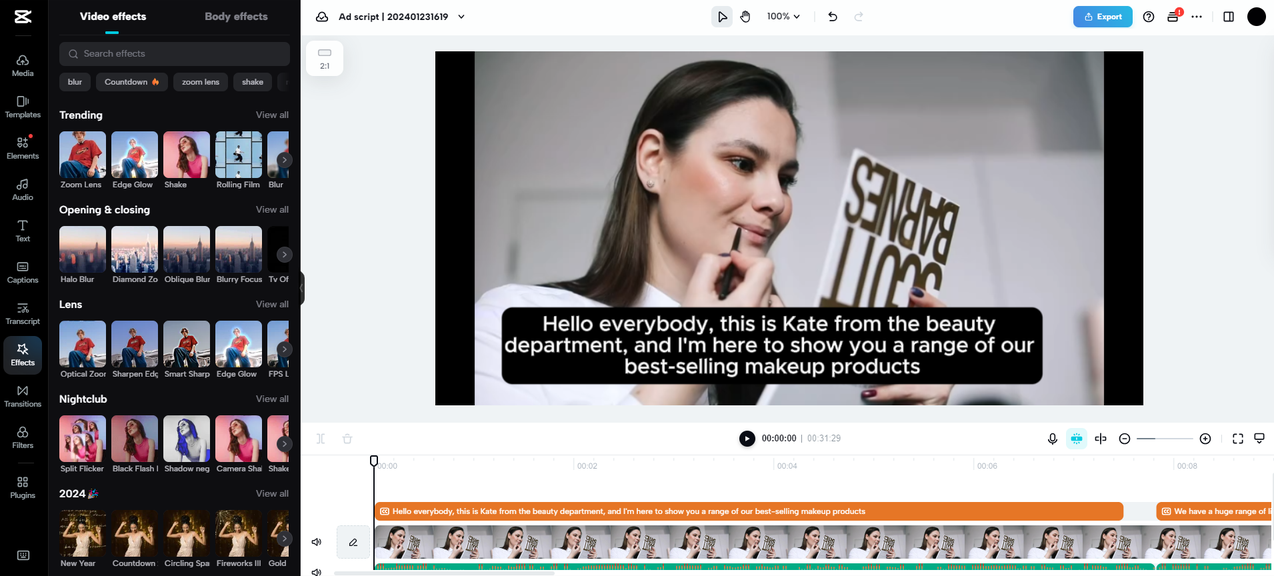Open the Media panel
1274x576 pixels.
click(x=23, y=66)
